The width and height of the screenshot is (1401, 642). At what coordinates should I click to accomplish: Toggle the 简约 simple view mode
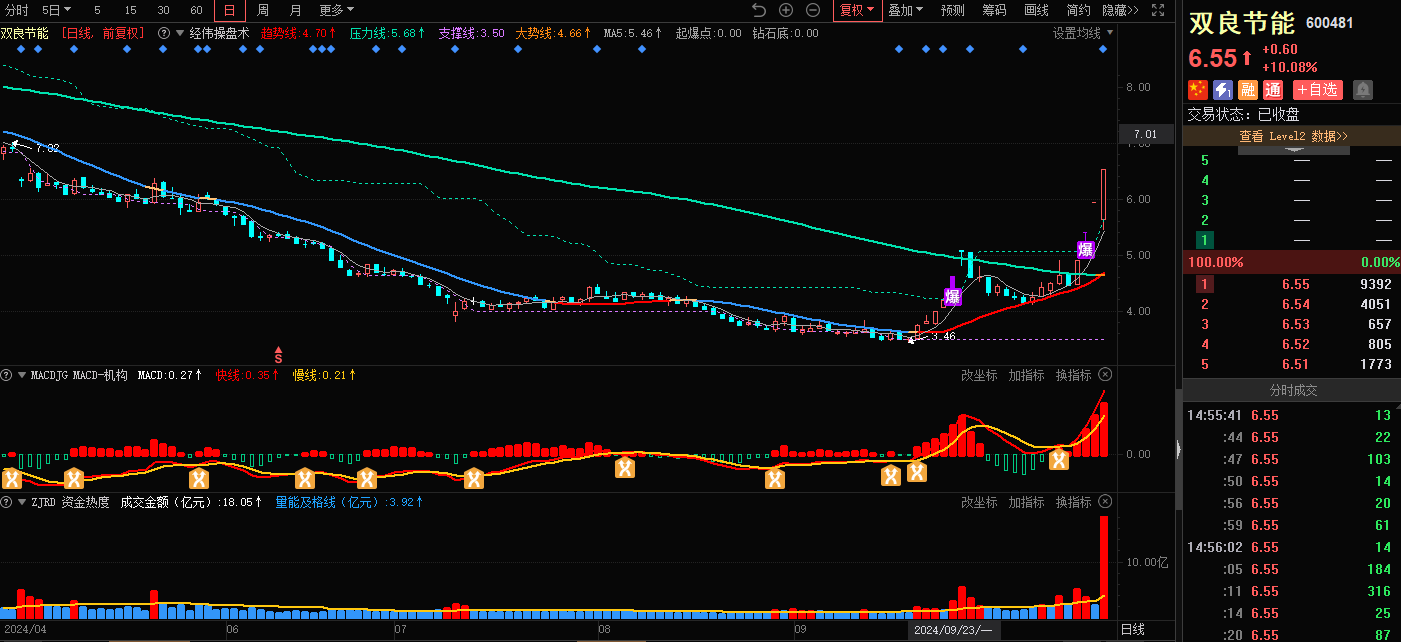coord(1078,10)
